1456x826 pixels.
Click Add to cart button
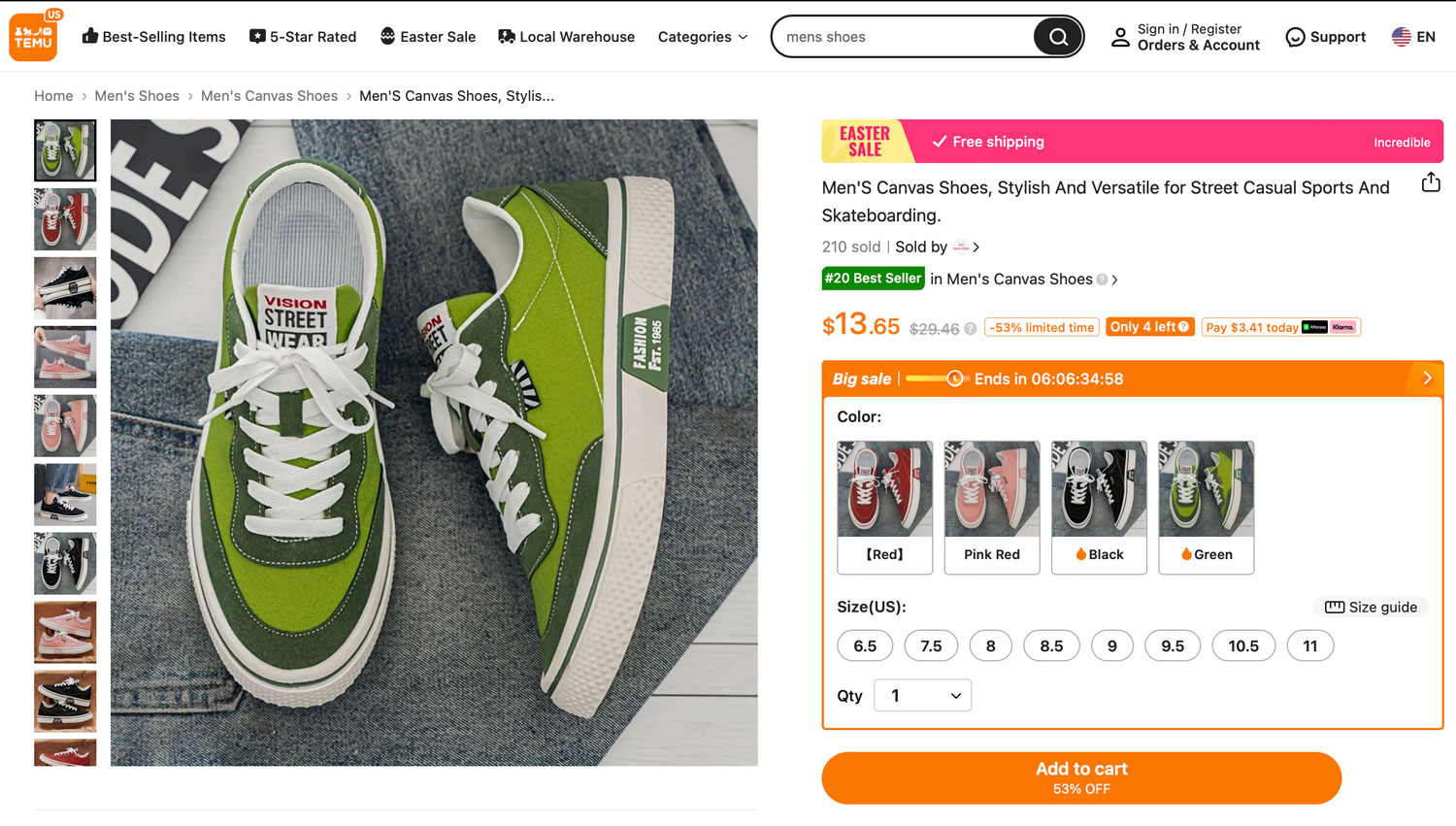[x=1081, y=777]
